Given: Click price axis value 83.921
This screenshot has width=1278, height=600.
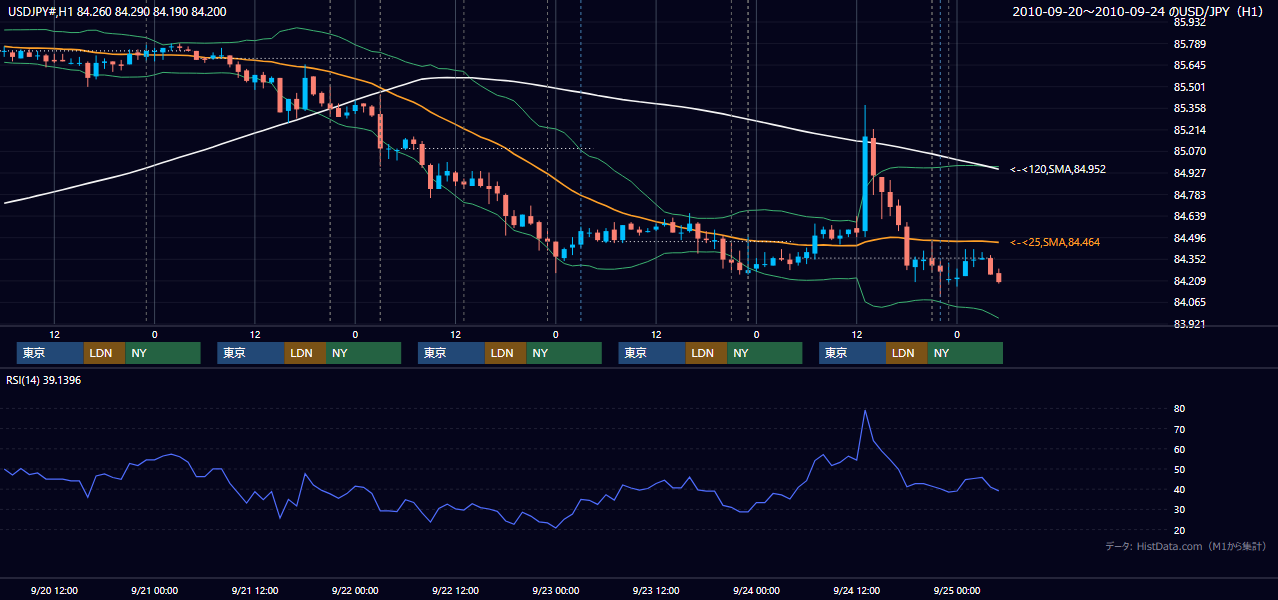Looking at the screenshot, I should (1190, 324).
